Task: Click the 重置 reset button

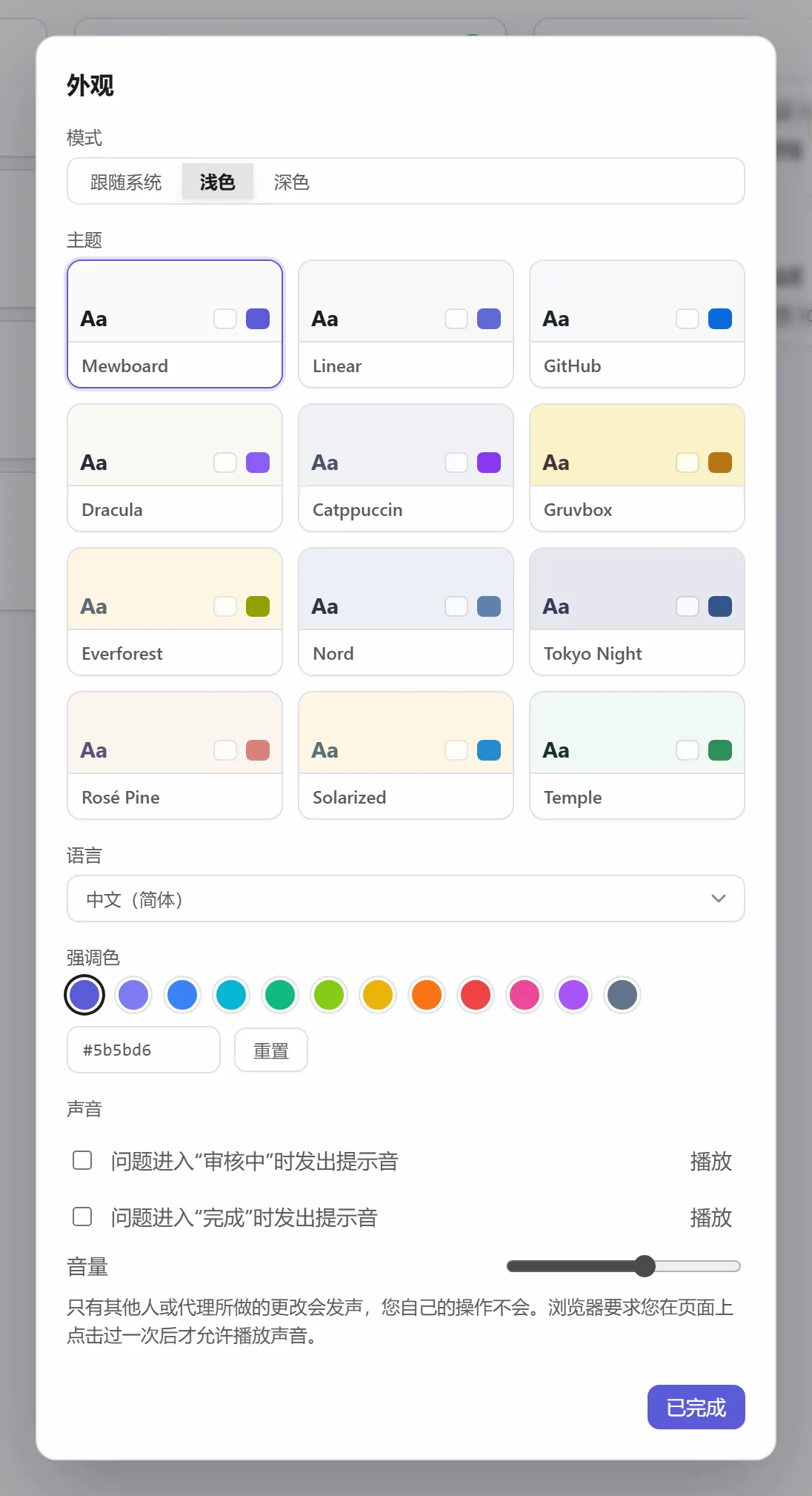Action: pos(271,1050)
